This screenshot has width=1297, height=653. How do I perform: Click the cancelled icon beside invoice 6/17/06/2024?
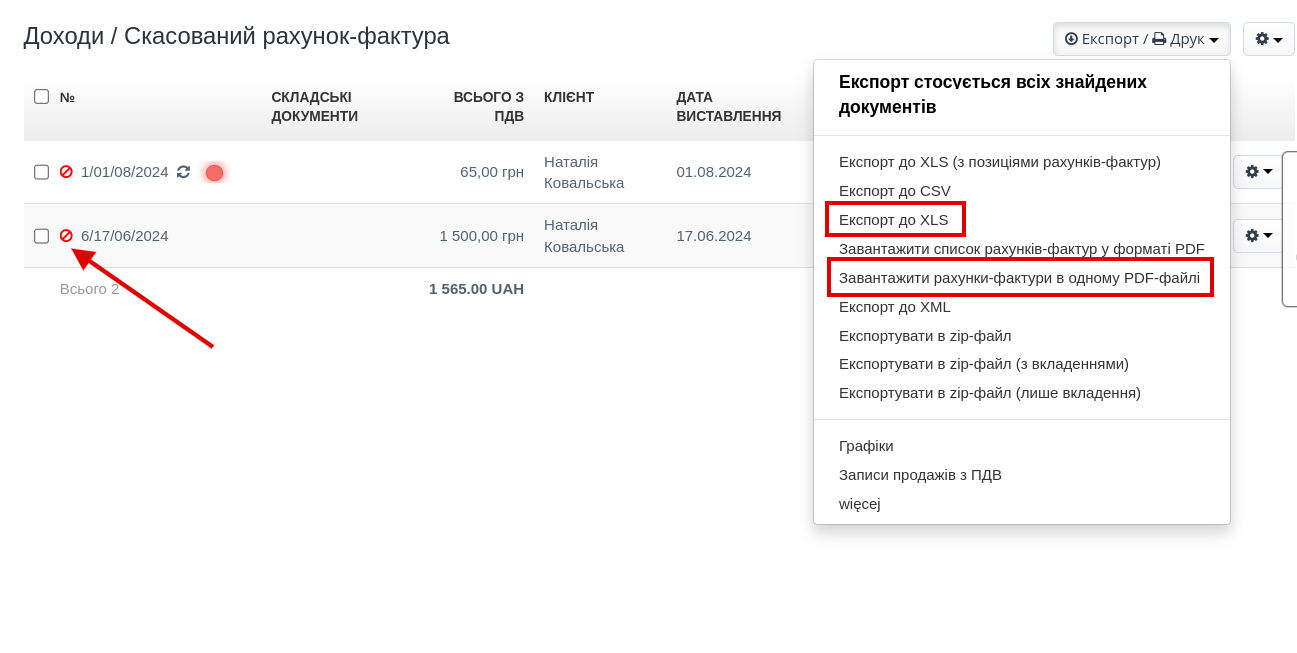66,236
